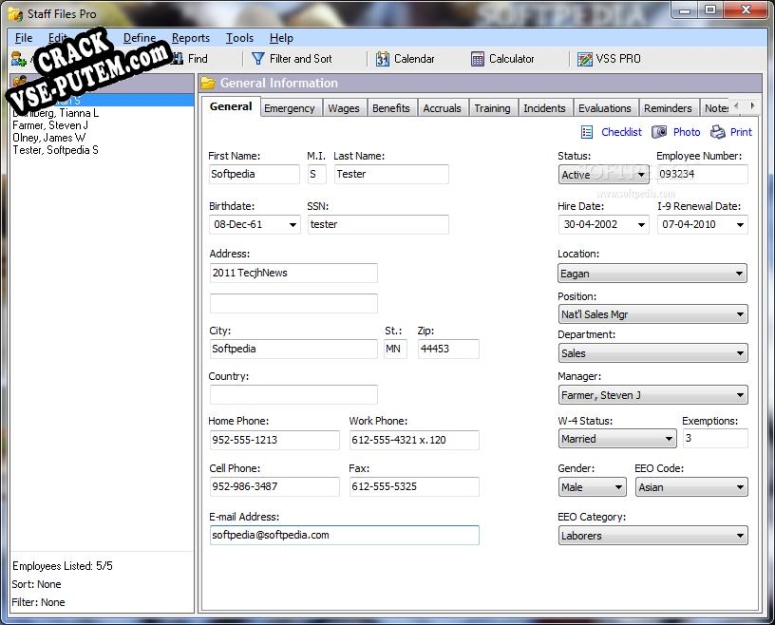Click the E-mail Address field
The width and height of the screenshot is (775, 625).
pyautogui.click(x=344, y=535)
